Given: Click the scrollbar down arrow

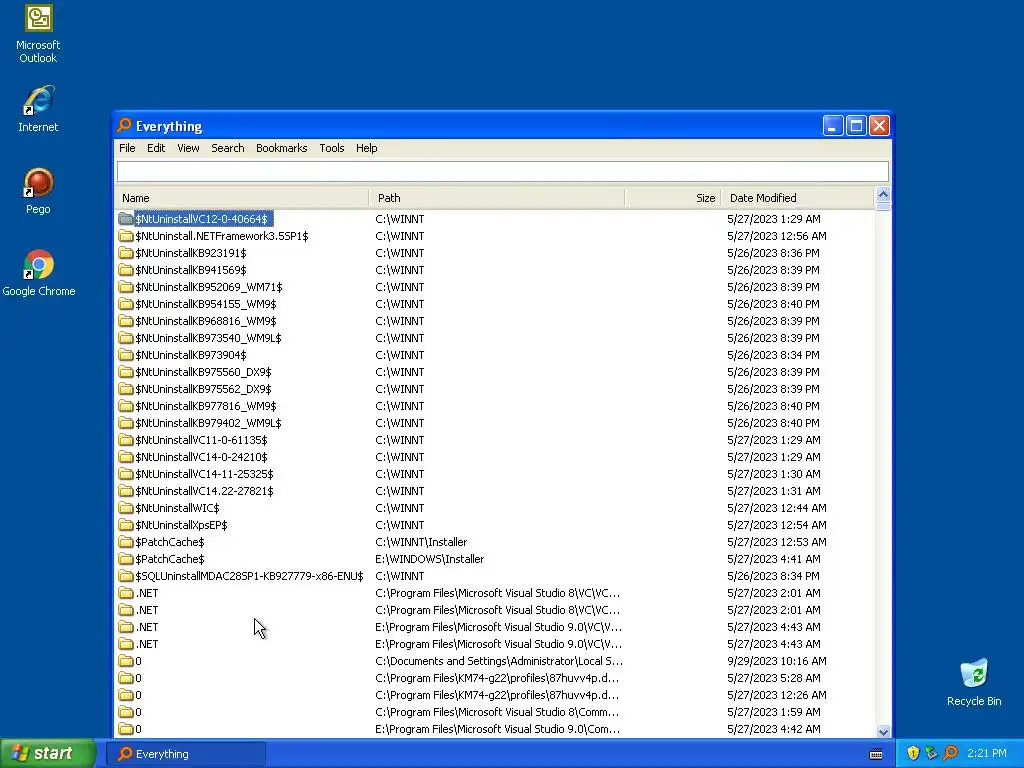Looking at the screenshot, I should pos(883,731).
